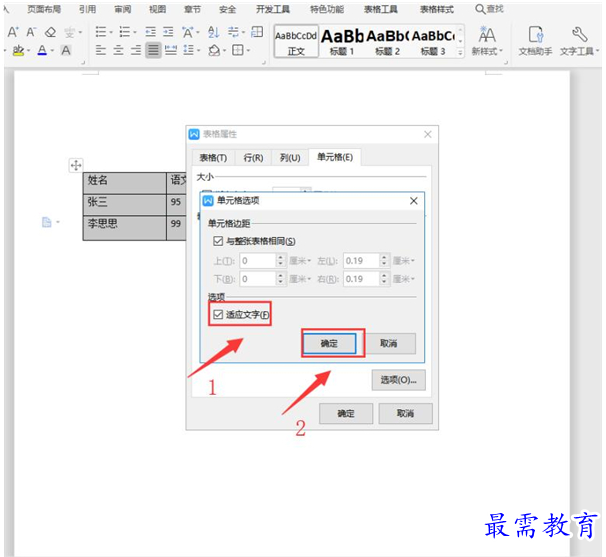The image size is (606, 557).
Task: Click the bulleted list icon
Action: point(101,32)
